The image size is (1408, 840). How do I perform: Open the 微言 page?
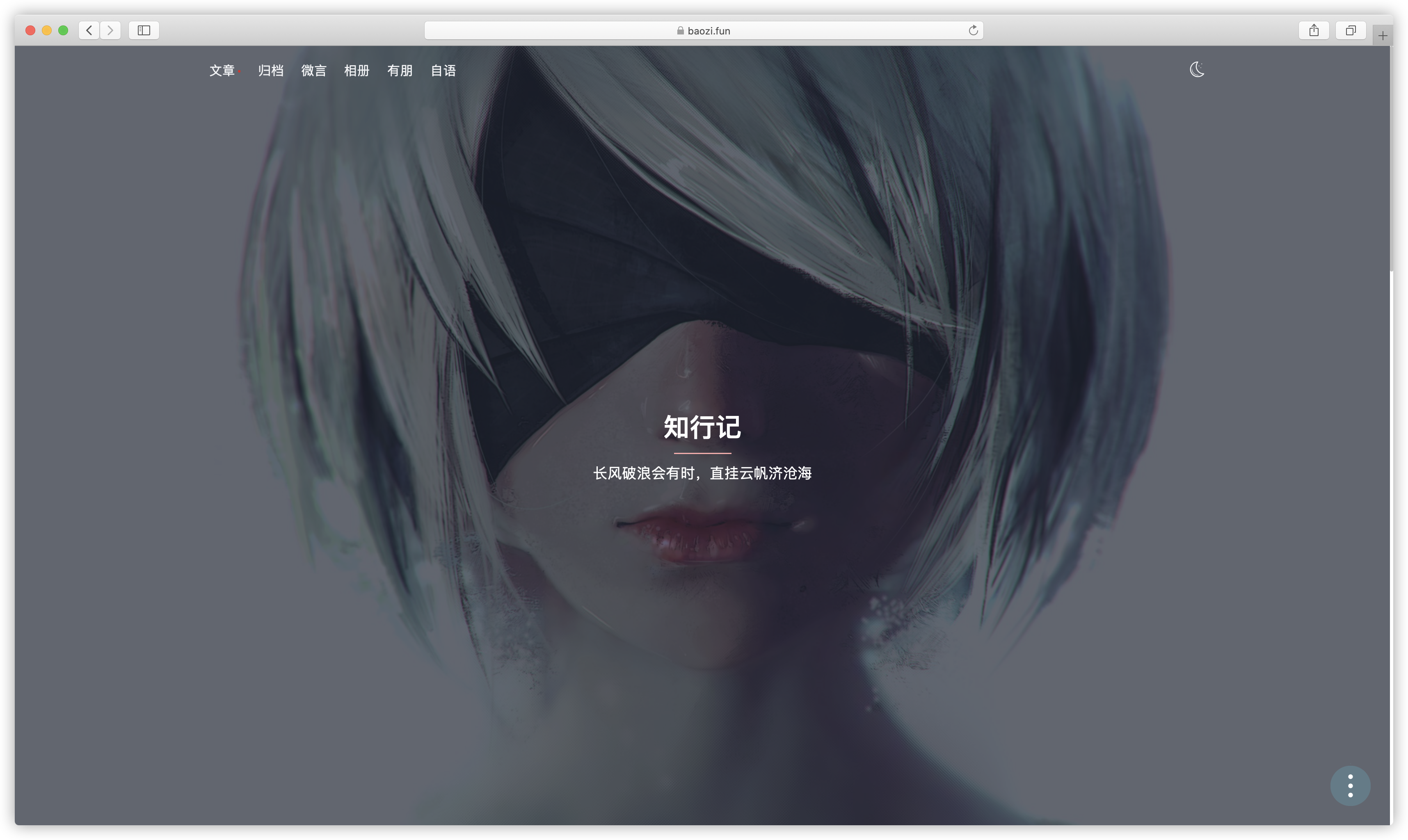point(314,71)
